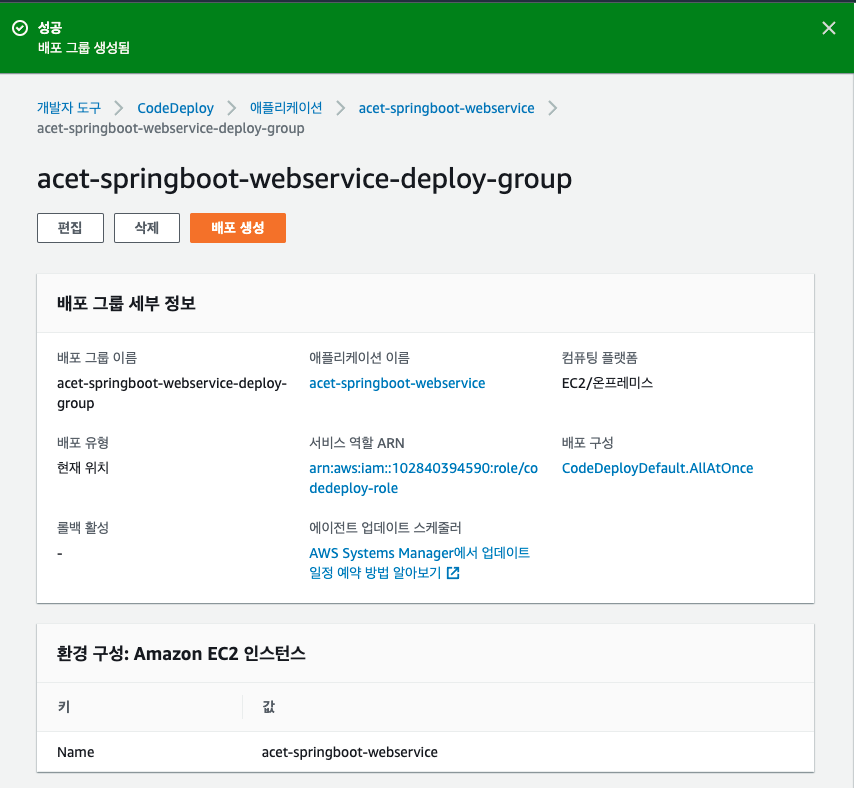Image resolution: width=856 pixels, height=788 pixels.
Task: Open AWS Systems Manager update scheduling link
Action: pyautogui.click(x=419, y=562)
